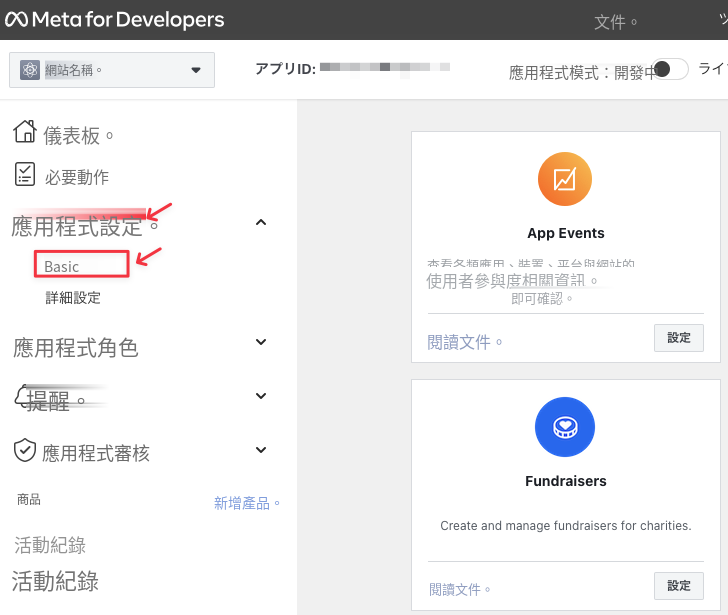The width and height of the screenshot is (728, 615).
Task: Open 閱讀文件 link in App Events card
Action: point(464,342)
